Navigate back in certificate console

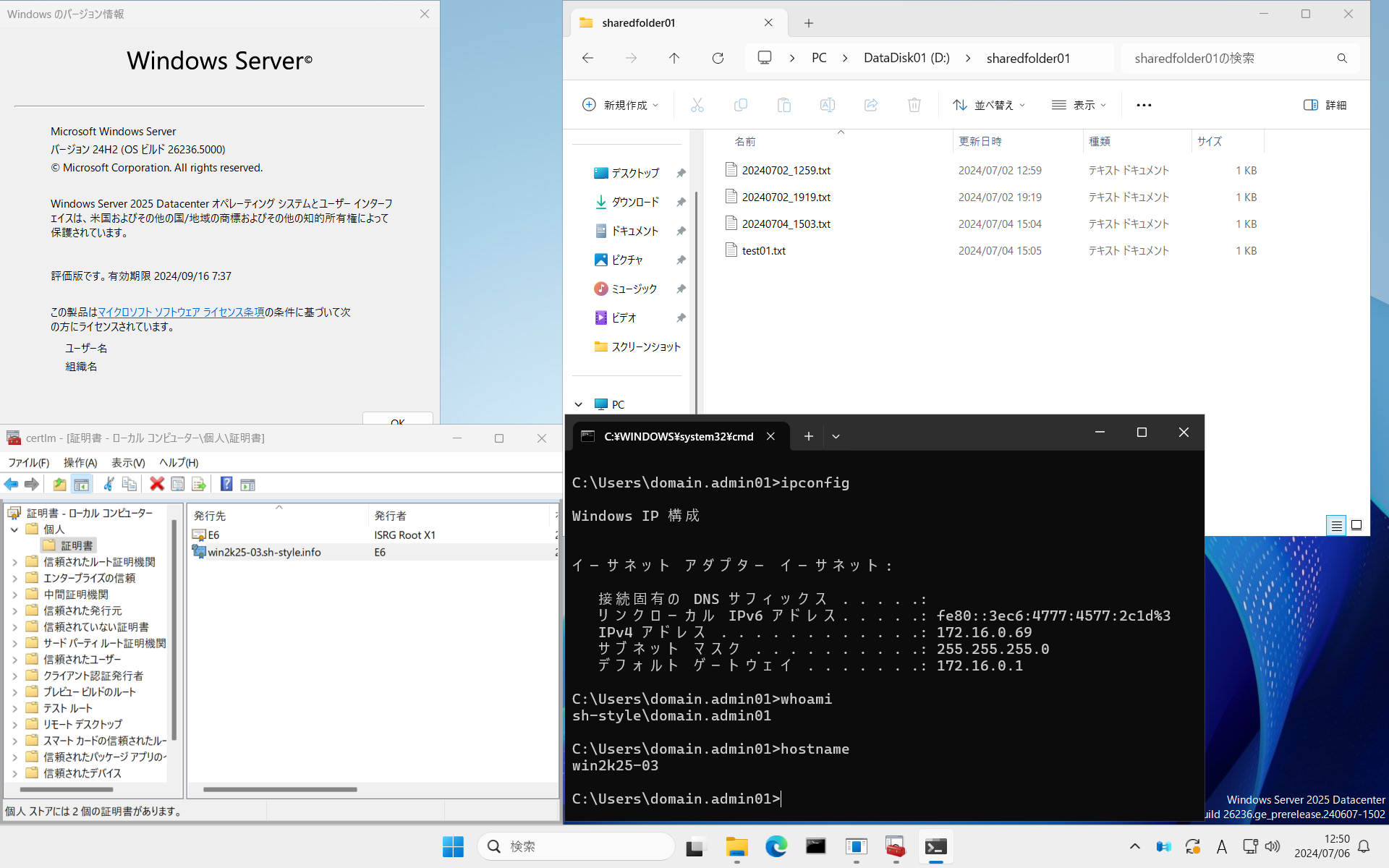point(11,484)
